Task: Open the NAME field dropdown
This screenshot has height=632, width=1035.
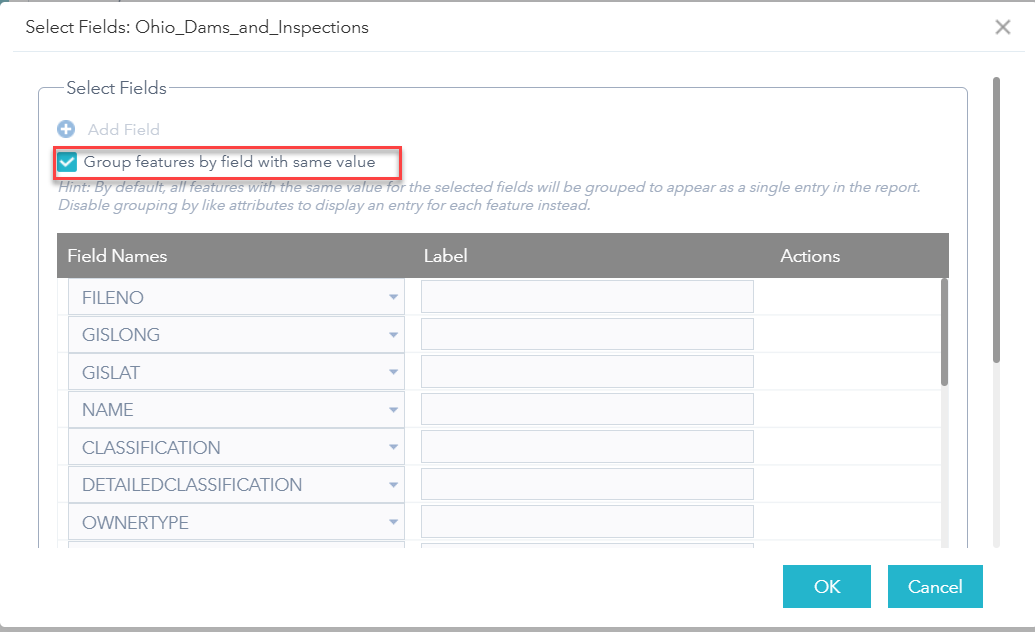Action: [x=393, y=408]
